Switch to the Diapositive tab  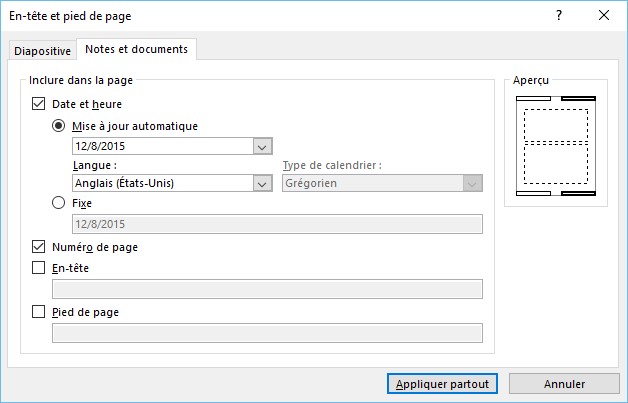[x=42, y=51]
